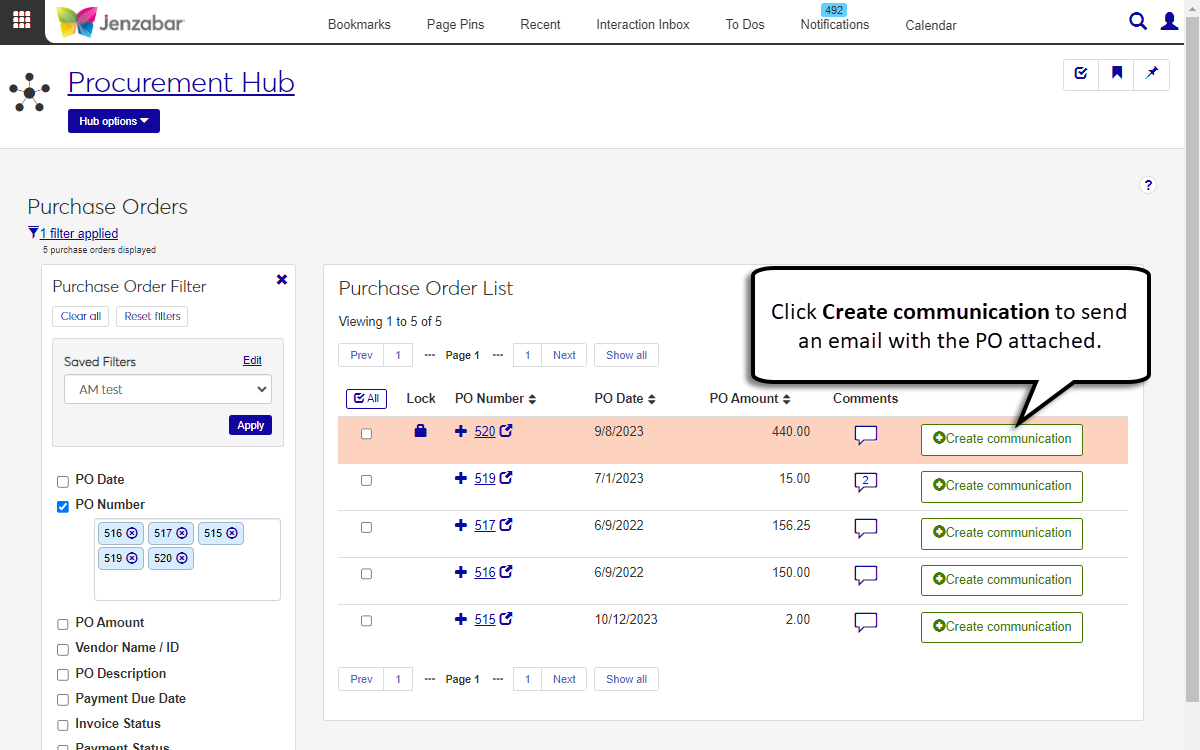Enable the PO Date filter checkbox
Screen dimensions: 1200x750
(x=63, y=481)
